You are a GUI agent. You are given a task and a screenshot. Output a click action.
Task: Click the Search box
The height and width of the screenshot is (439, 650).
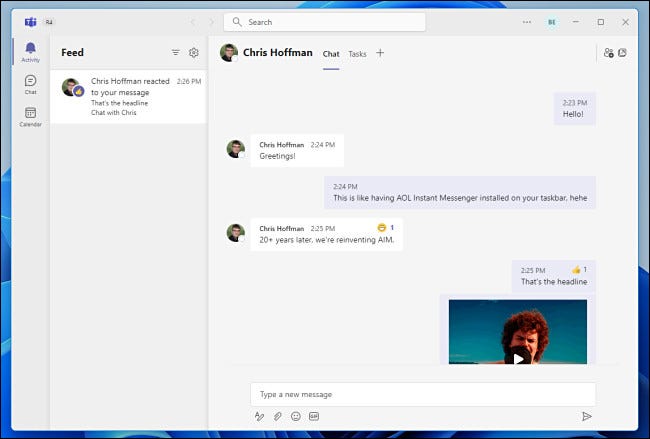pyautogui.click(x=325, y=22)
